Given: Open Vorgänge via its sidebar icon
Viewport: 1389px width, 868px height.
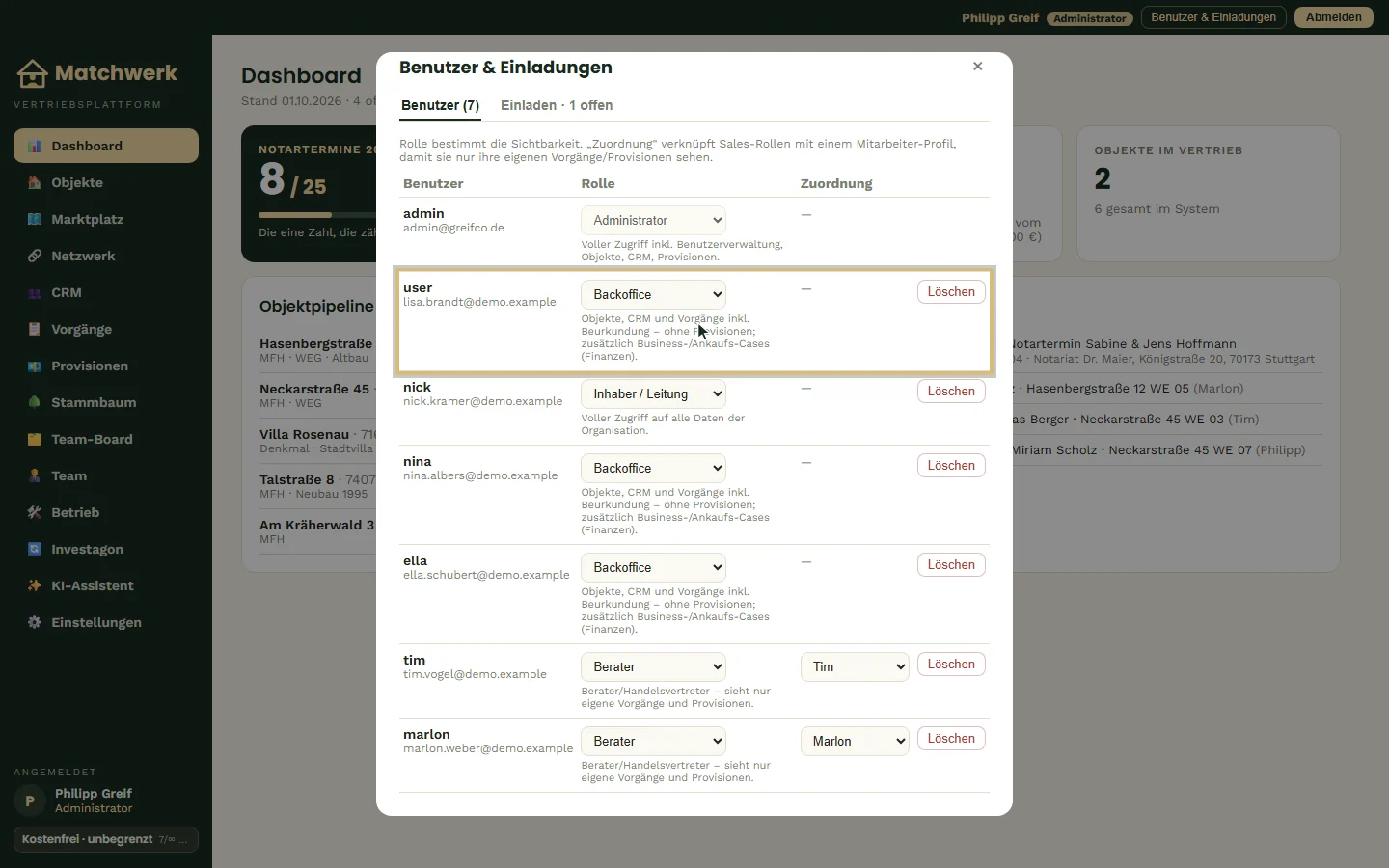Looking at the screenshot, I should pos(35,330).
